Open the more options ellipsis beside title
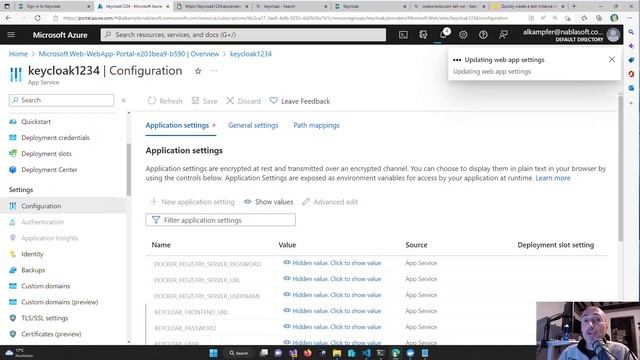 pos(214,71)
